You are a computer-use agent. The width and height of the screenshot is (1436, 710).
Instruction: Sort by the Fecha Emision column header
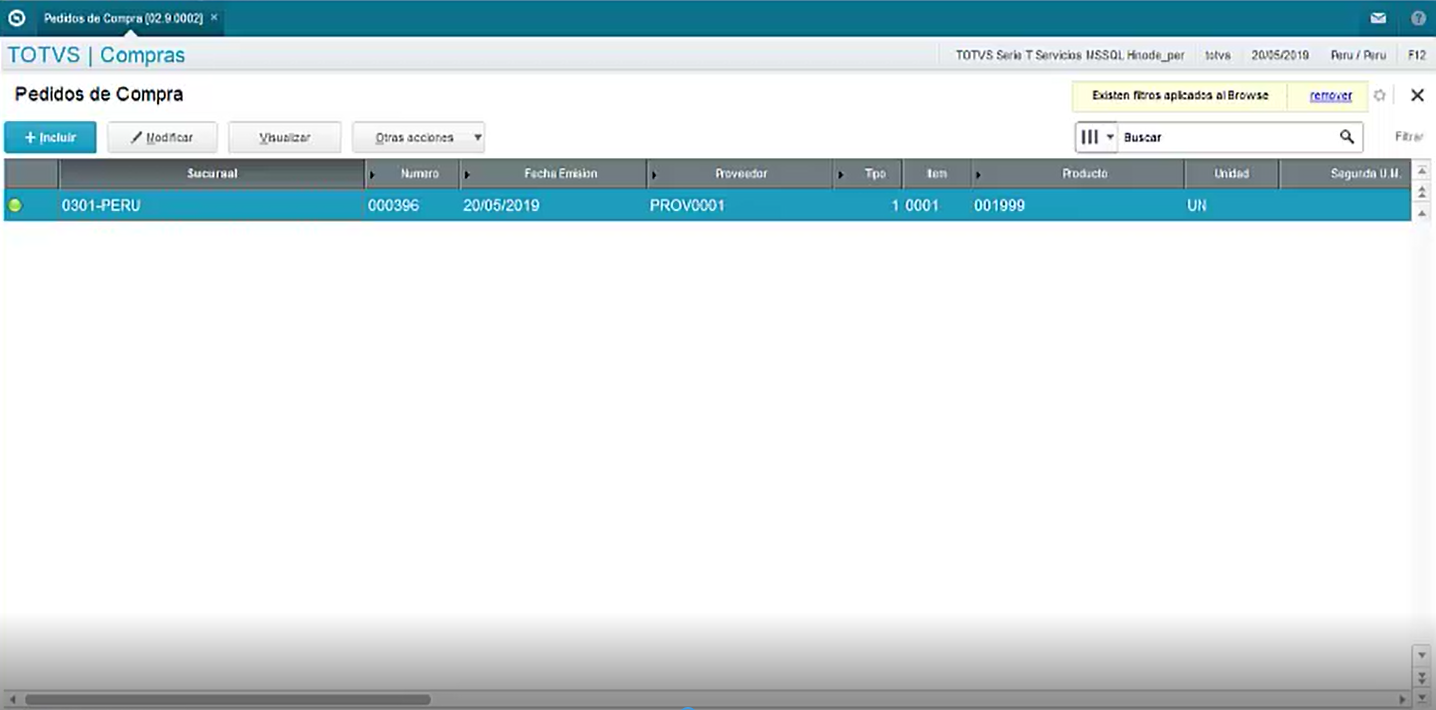point(553,174)
